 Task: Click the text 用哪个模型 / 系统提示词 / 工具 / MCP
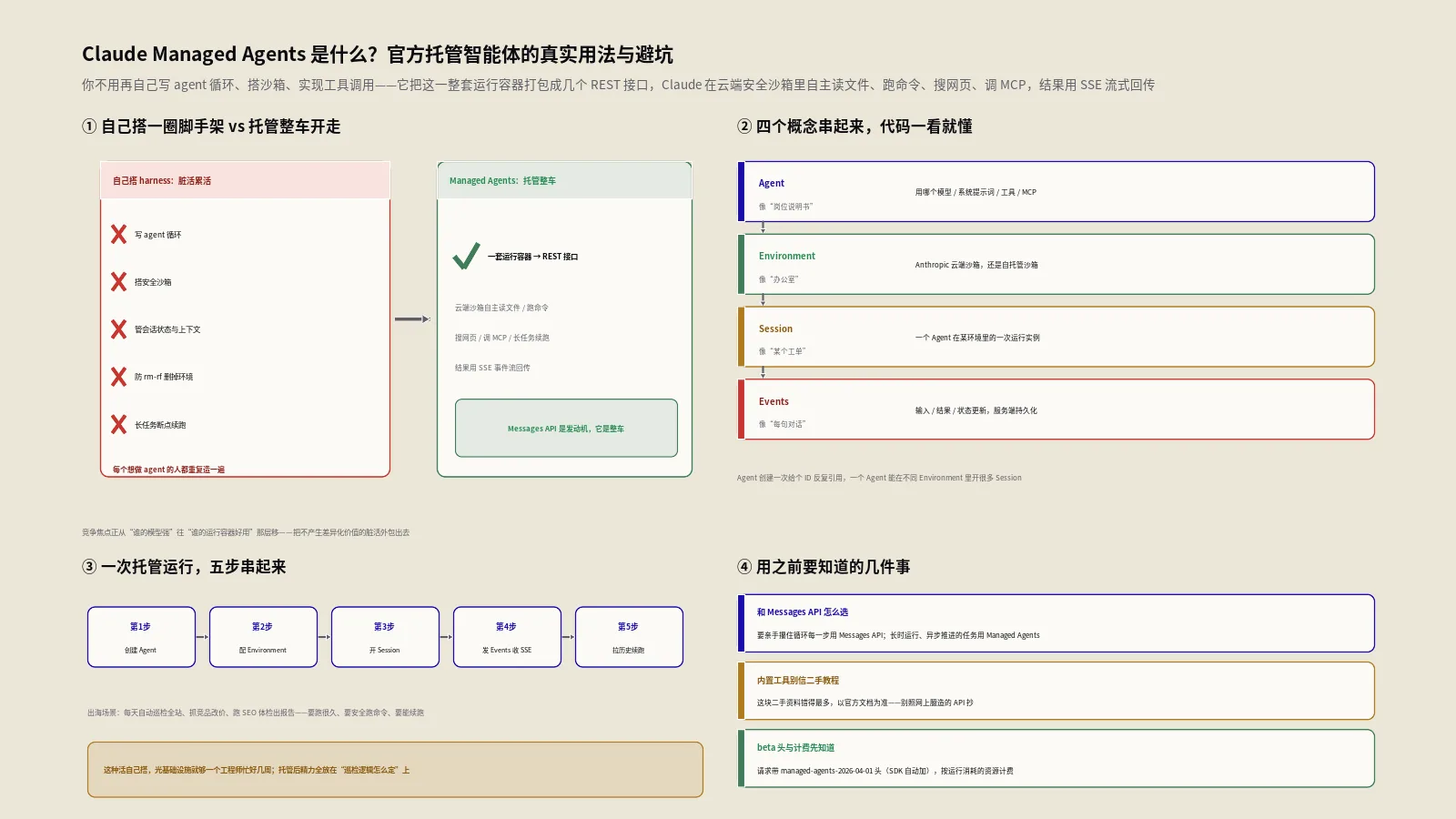click(x=976, y=192)
